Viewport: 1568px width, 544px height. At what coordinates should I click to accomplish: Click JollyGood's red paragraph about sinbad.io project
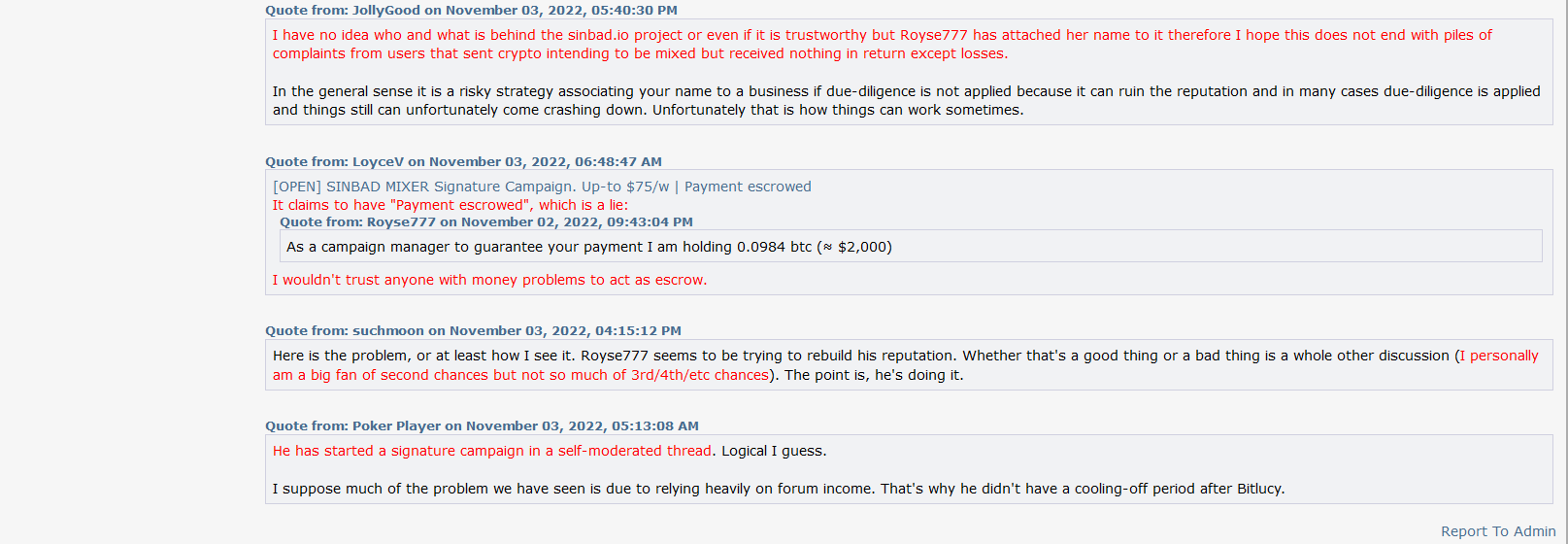[882, 45]
